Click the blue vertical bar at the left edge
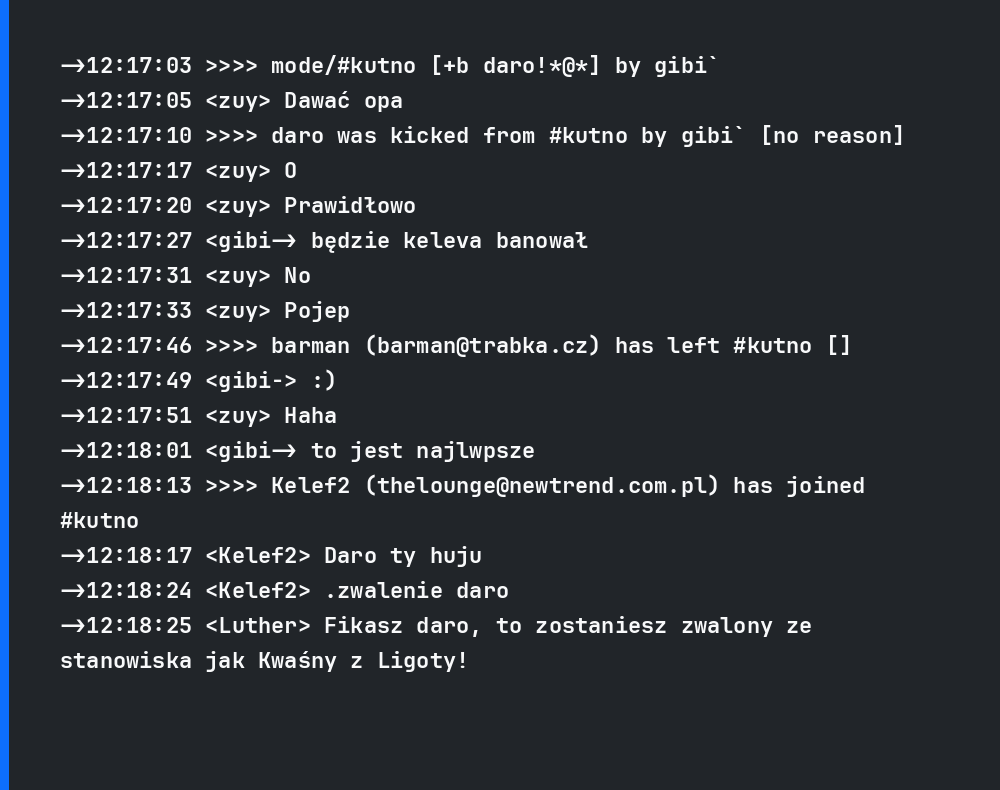 point(4,395)
